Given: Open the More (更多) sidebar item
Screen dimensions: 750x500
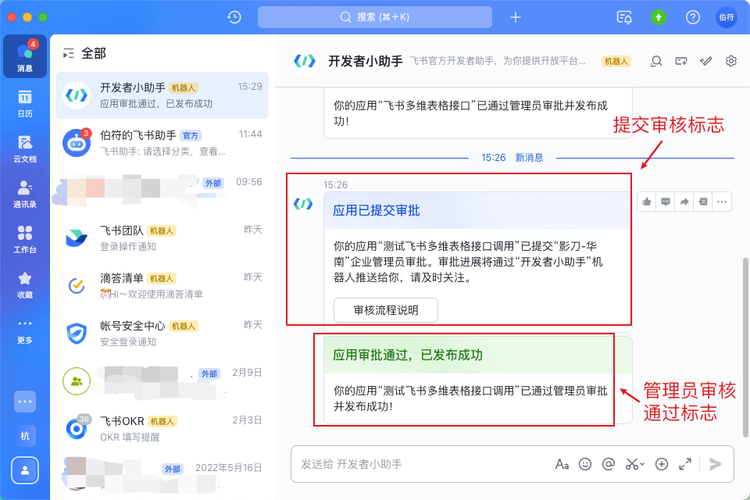Looking at the screenshot, I should (25, 331).
